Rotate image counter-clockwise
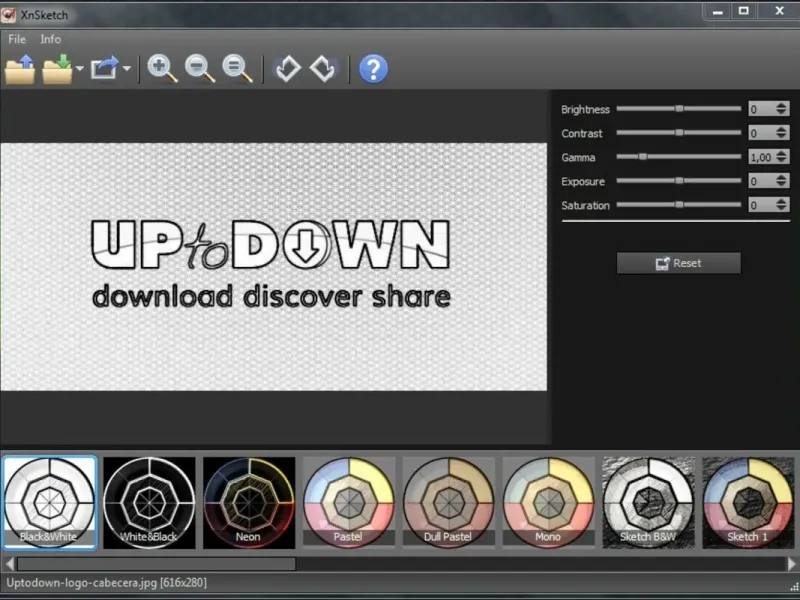 click(x=288, y=69)
